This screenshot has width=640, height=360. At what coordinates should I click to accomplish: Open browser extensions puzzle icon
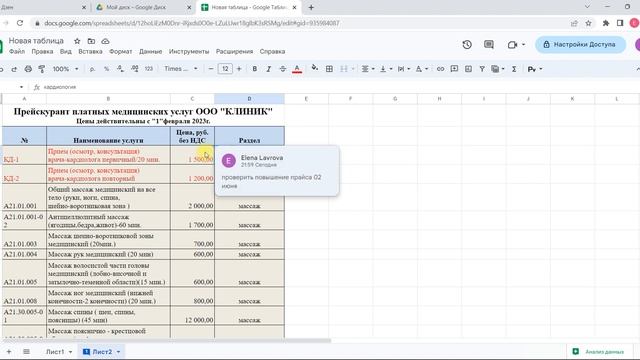tap(606, 23)
